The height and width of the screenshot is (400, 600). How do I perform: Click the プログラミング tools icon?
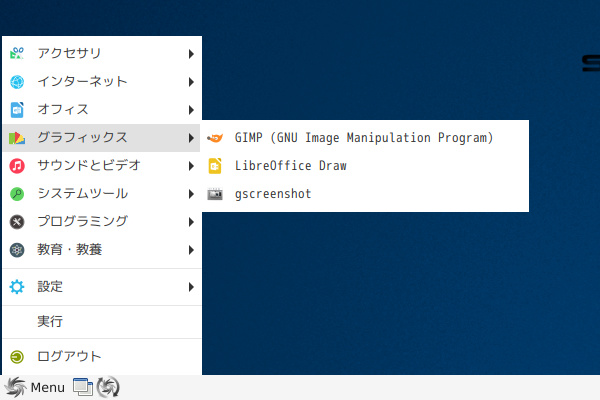click(x=17, y=222)
